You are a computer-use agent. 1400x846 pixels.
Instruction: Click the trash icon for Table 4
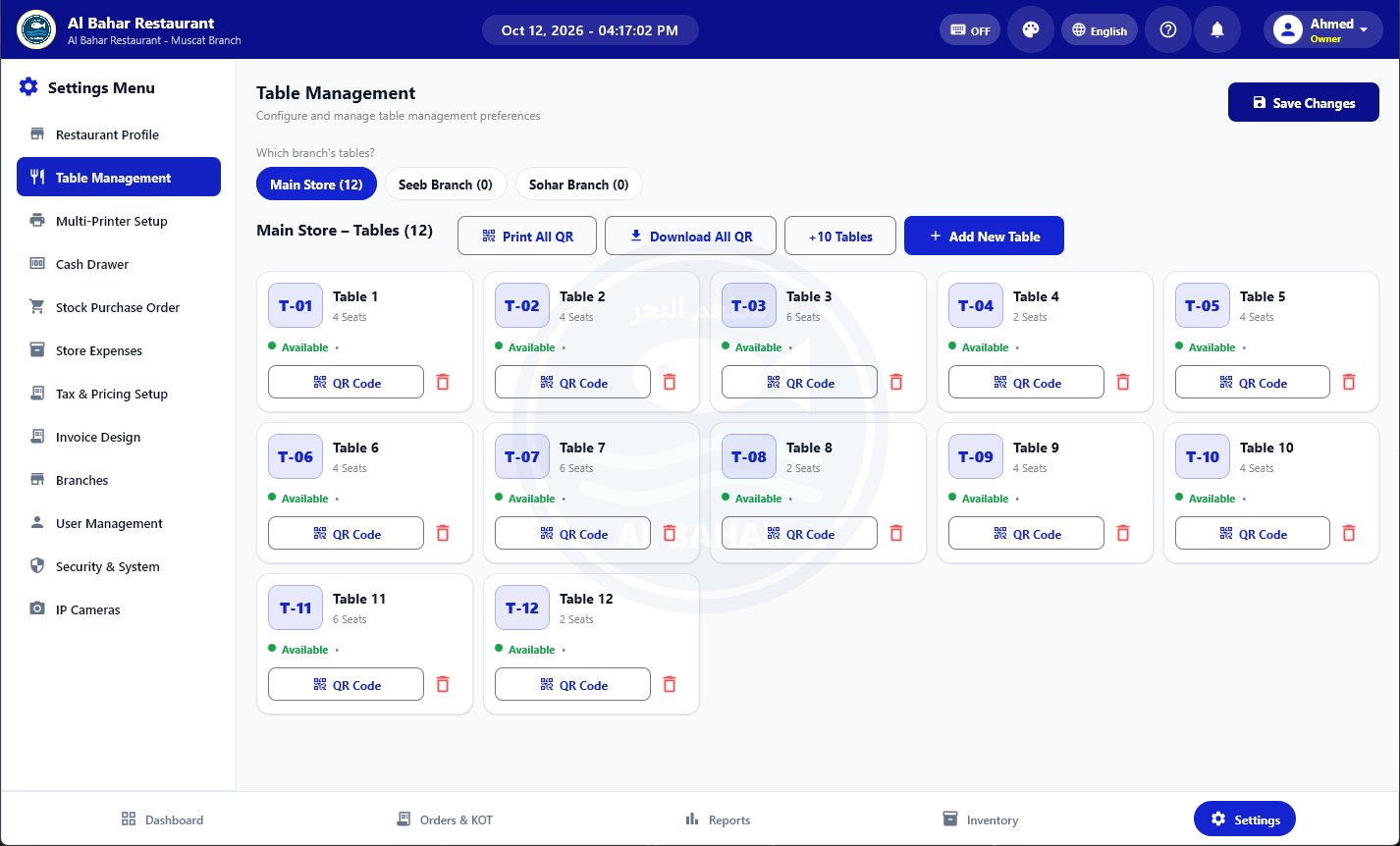pyautogui.click(x=1123, y=382)
